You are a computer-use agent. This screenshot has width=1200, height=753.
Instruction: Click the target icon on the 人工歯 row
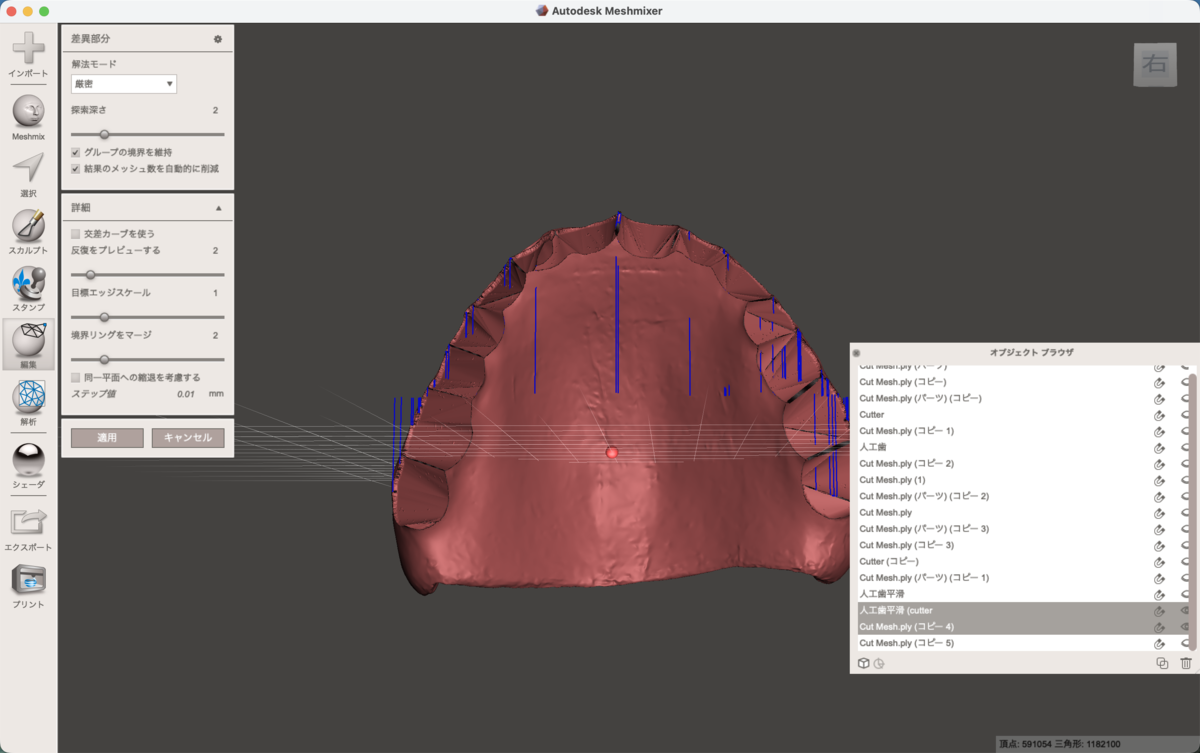(x=1160, y=447)
